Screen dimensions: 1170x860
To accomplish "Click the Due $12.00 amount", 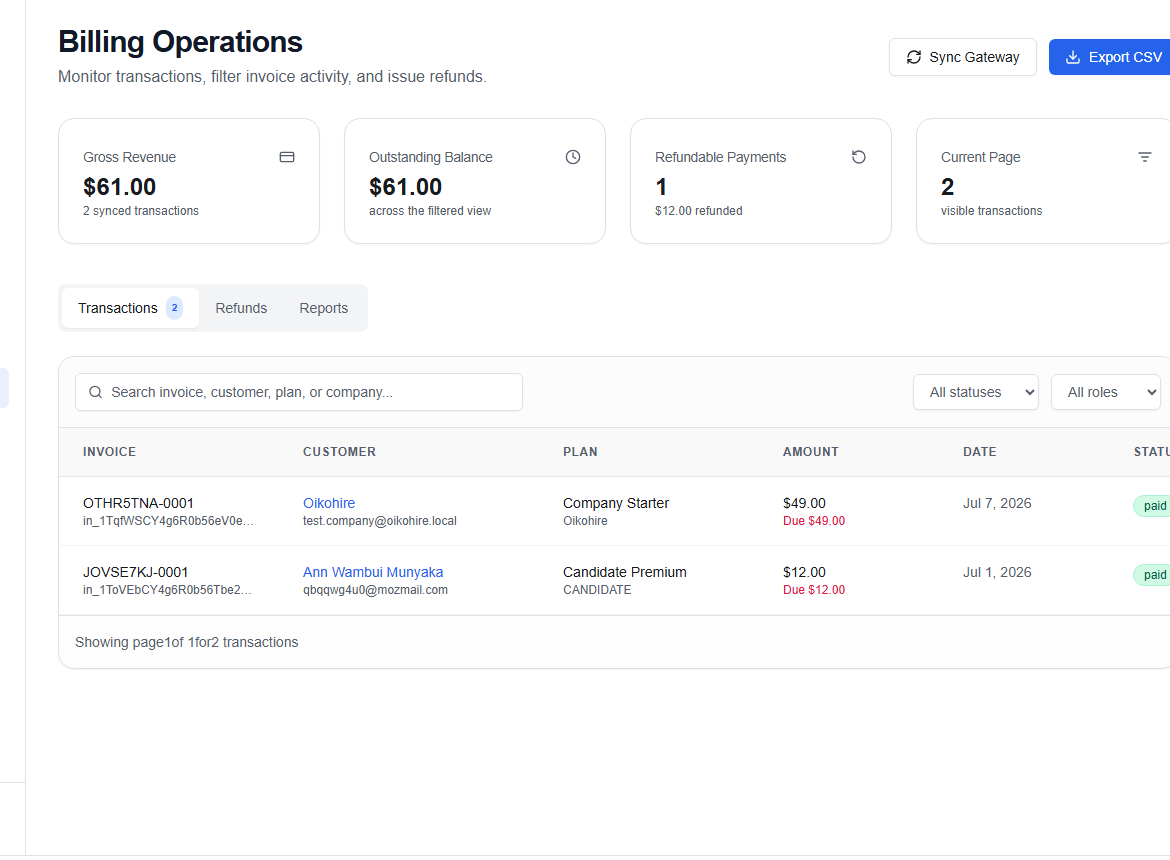I will (814, 590).
